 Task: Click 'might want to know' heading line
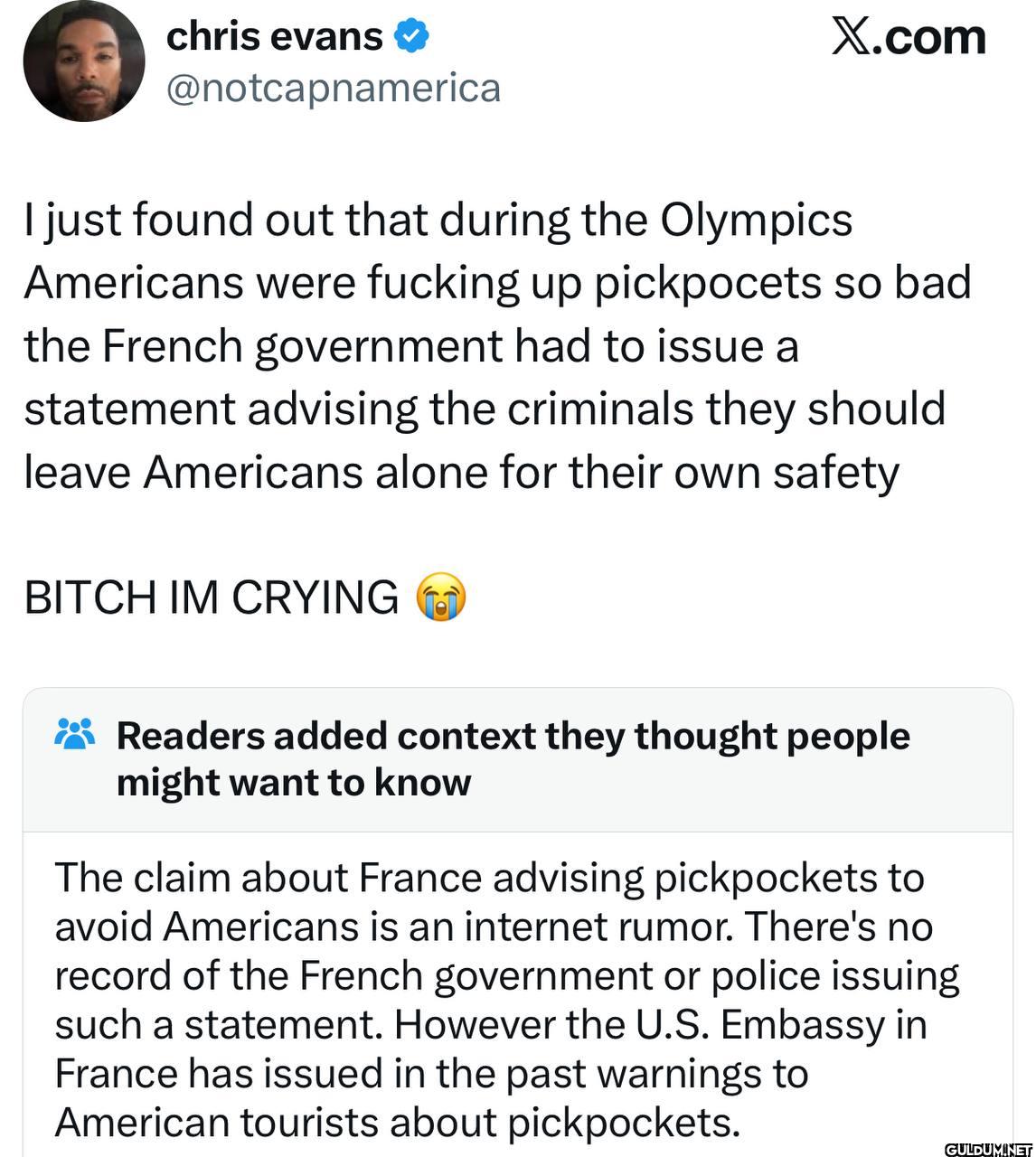[294, 783]
